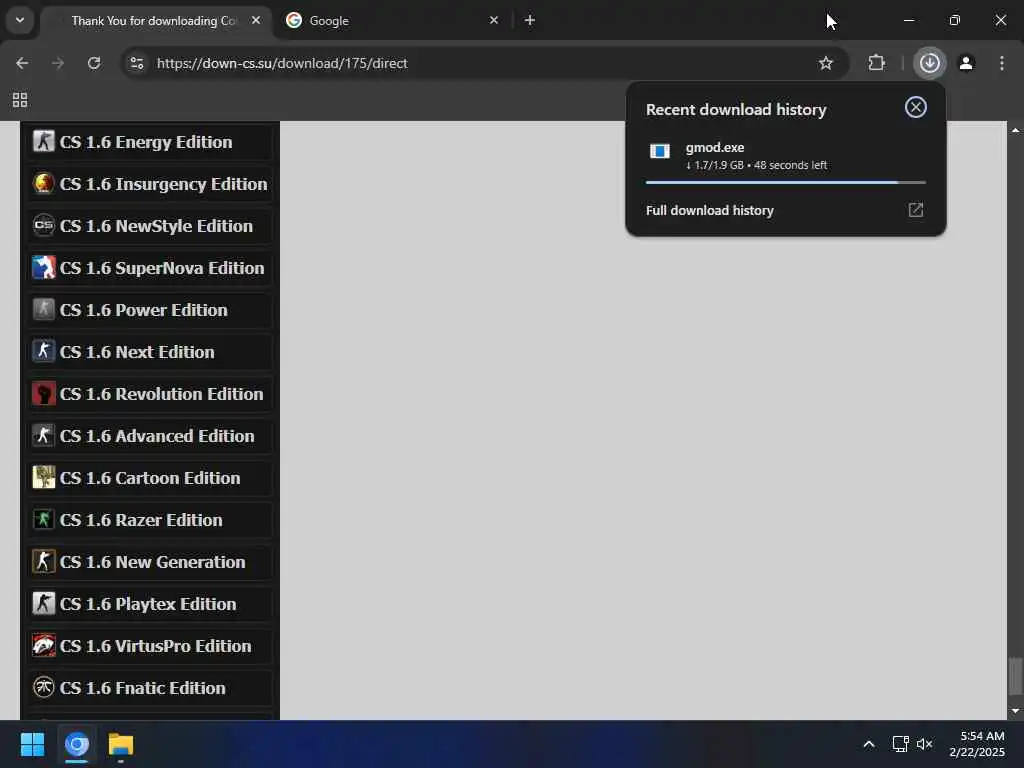Open the Windows Start menu
The image size is (1024, 768).
pyautogui.click(x=32, y=744)
